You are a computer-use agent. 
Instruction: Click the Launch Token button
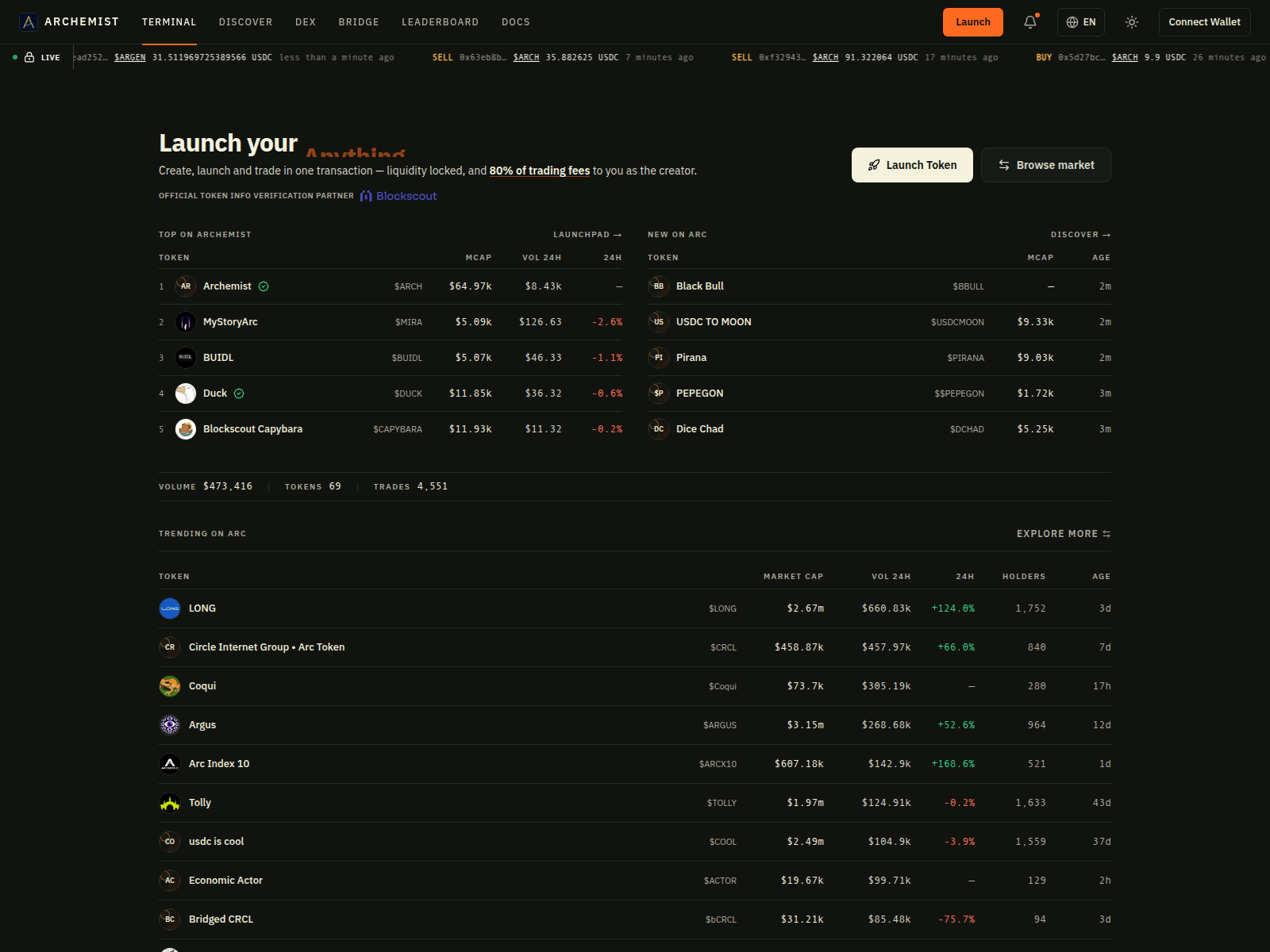[912, 165]
